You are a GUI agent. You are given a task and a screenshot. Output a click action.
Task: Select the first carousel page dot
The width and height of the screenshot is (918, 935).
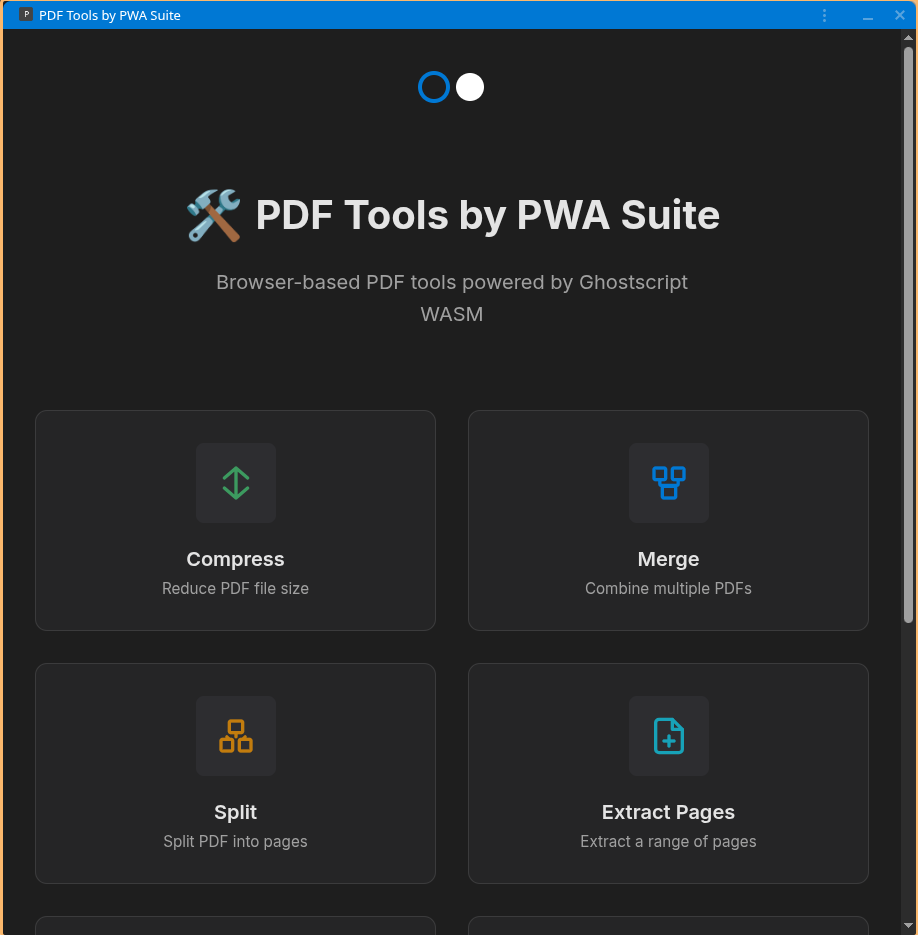click(433, 87)
